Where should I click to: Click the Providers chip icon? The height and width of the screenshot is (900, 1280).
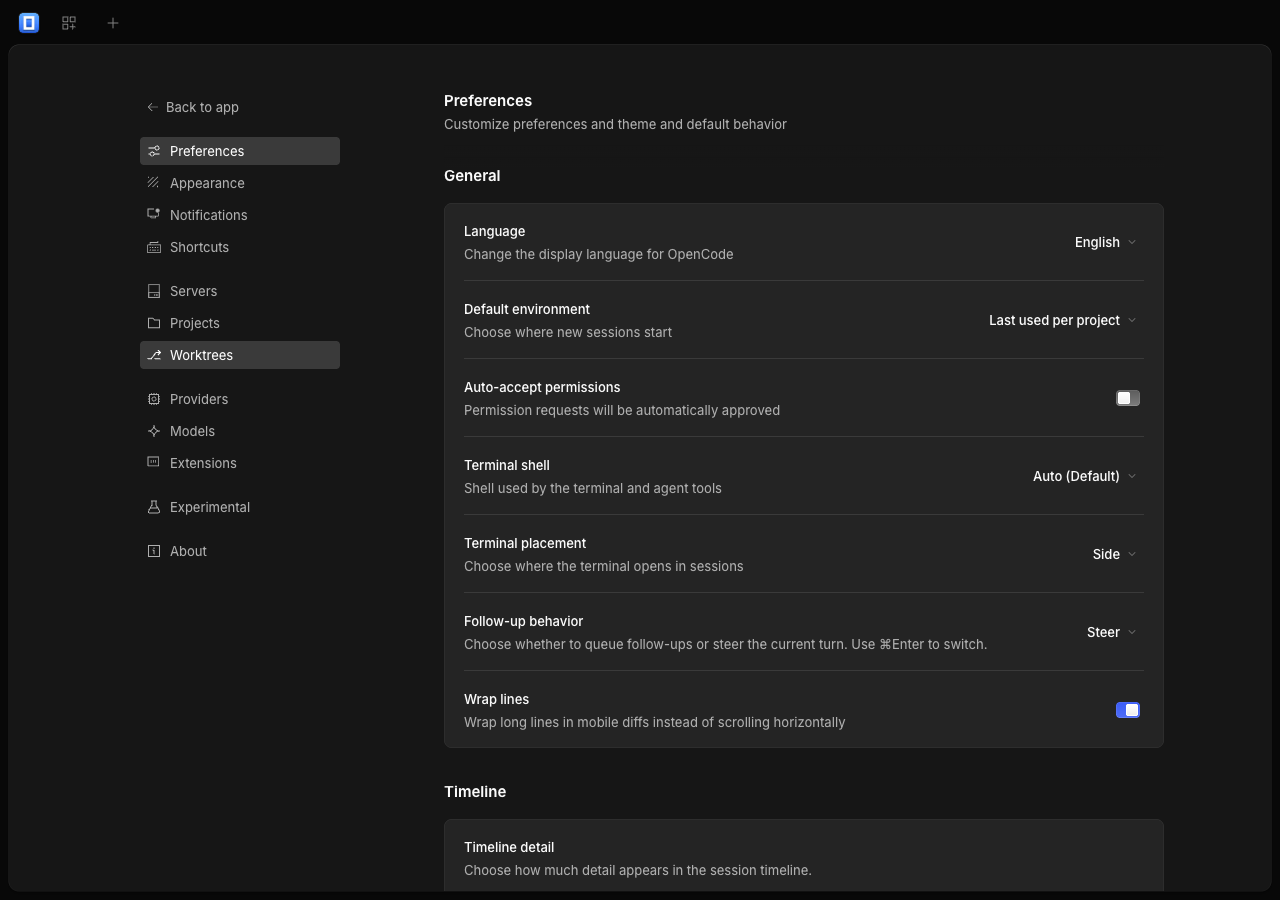(x=153, y=399)
